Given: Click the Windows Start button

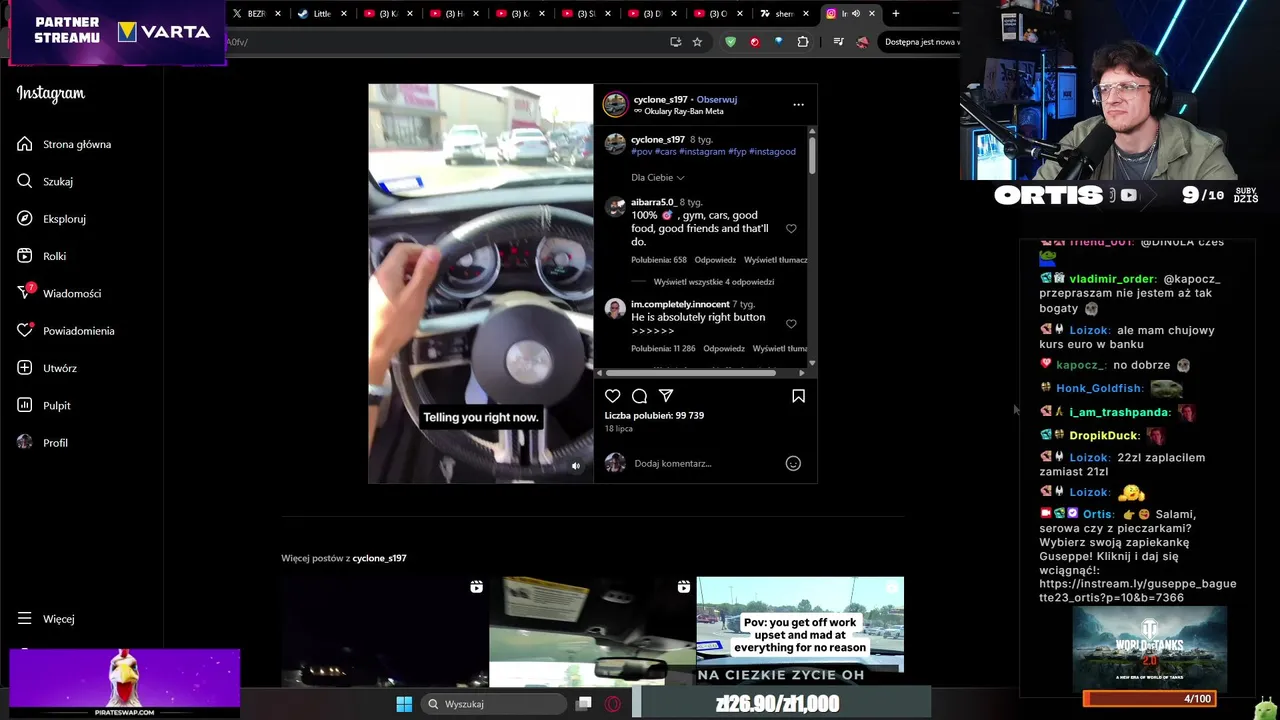Looking at the screenshot, I should click(x=404, y=704).
